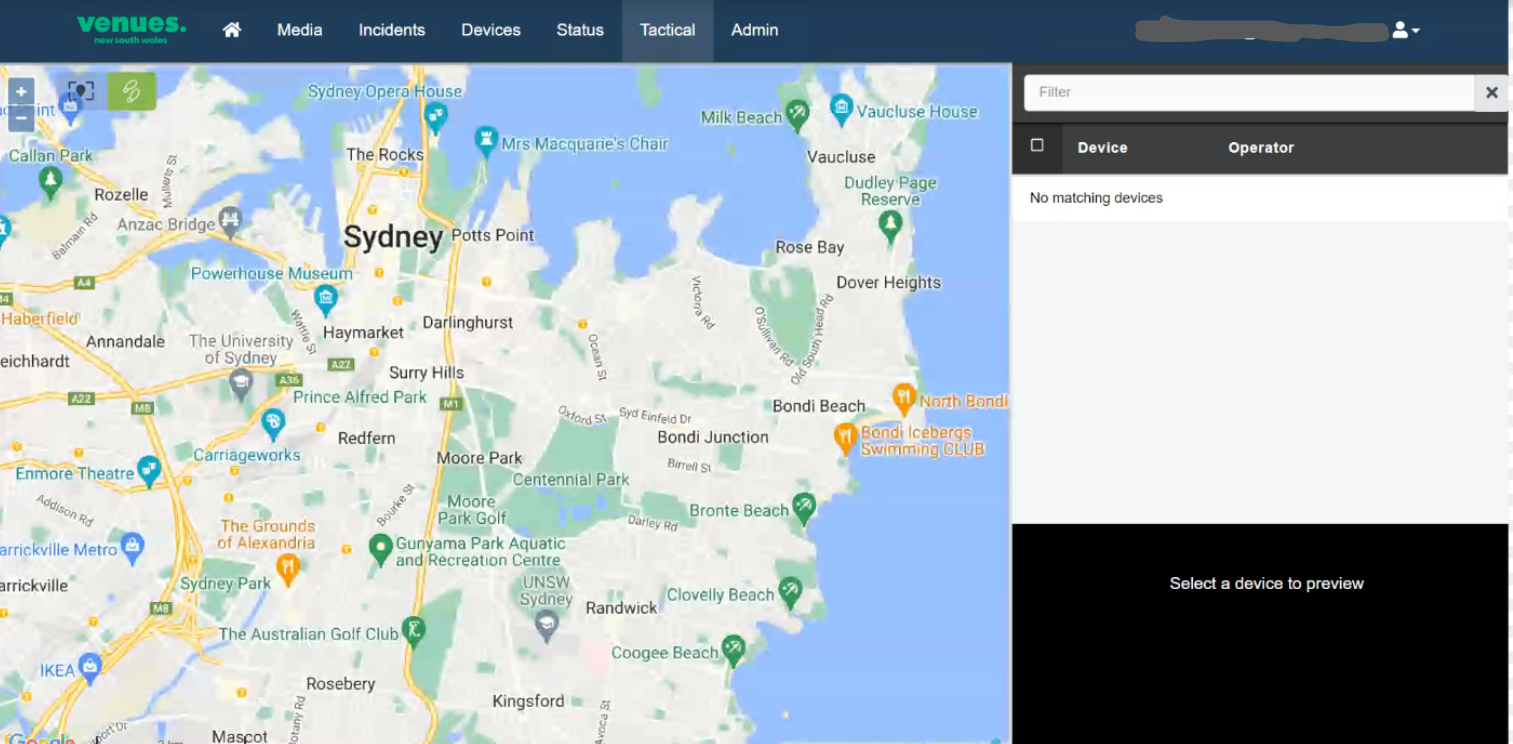Click the Bondi Icebergs Swimming Club marker
1513x744 pixels.
[x=845, y=436]
